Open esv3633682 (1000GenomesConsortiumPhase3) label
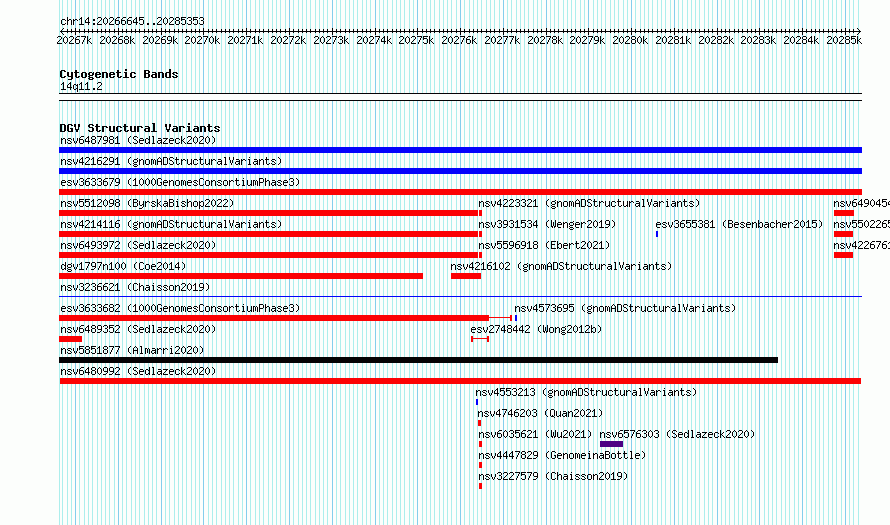This screenshot has width=890, height=525. 180,308
